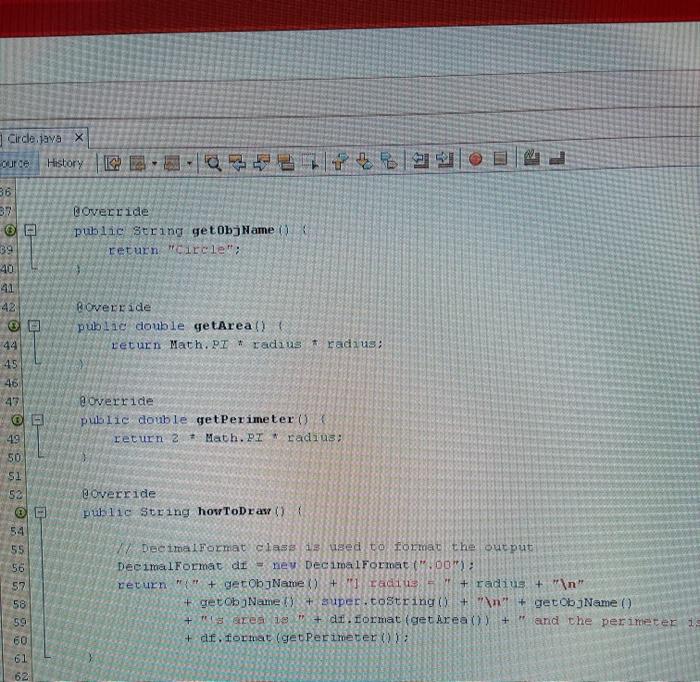Screen dimensions: 700x682
Task: Open the Forward navigation history dropdown arrow
Action: 189,163
